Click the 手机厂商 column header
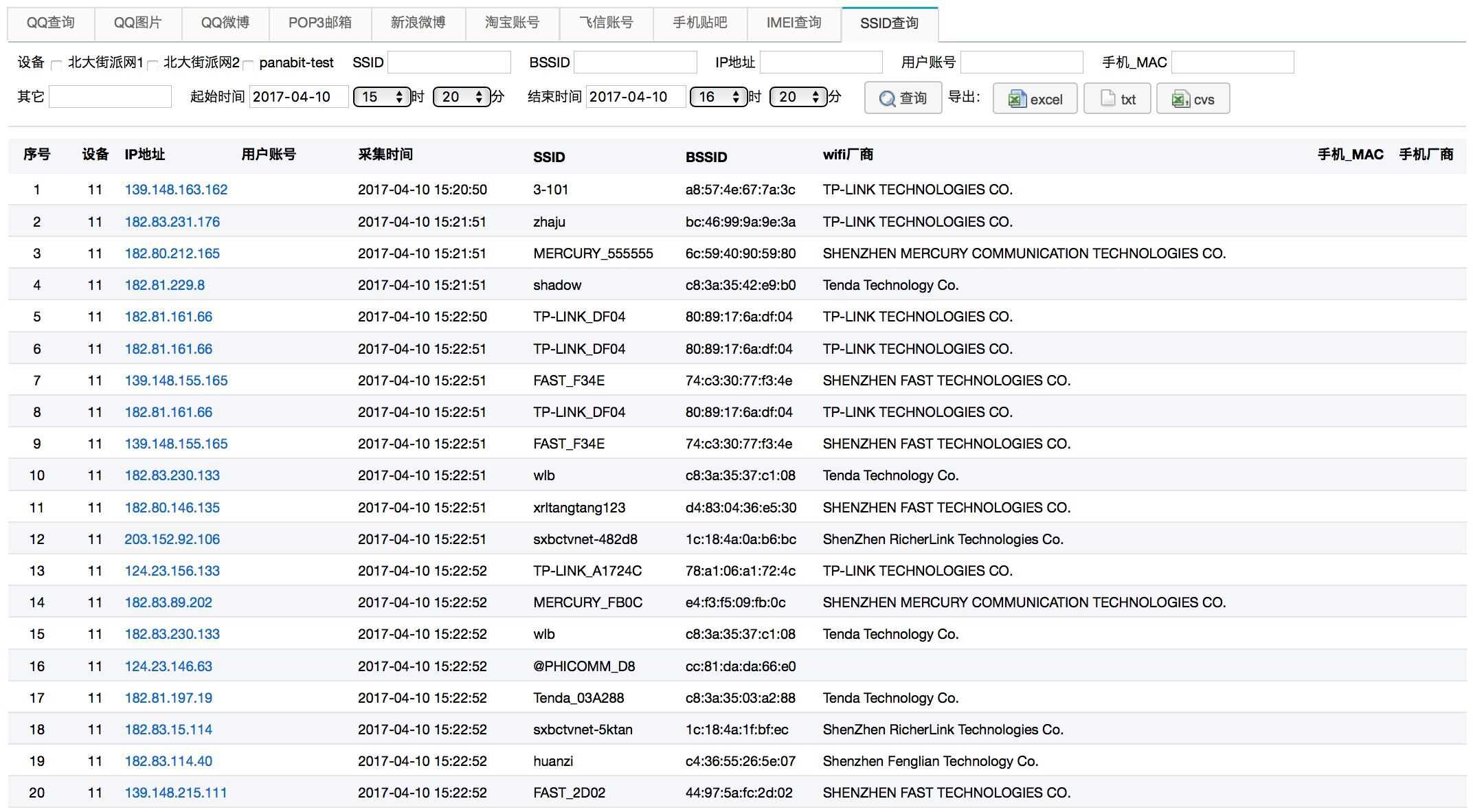 (x=1426, y=155)
